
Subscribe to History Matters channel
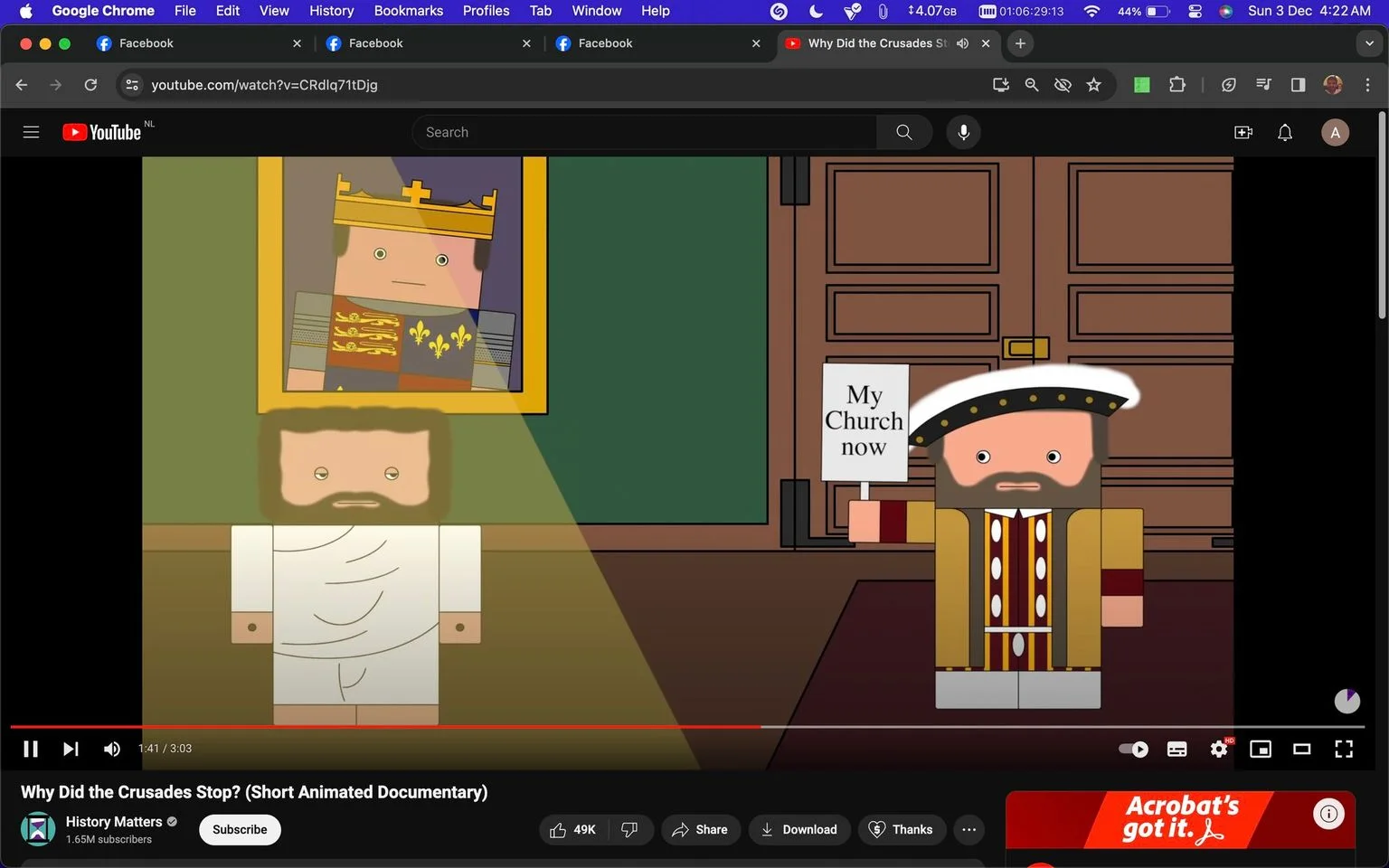240,829
